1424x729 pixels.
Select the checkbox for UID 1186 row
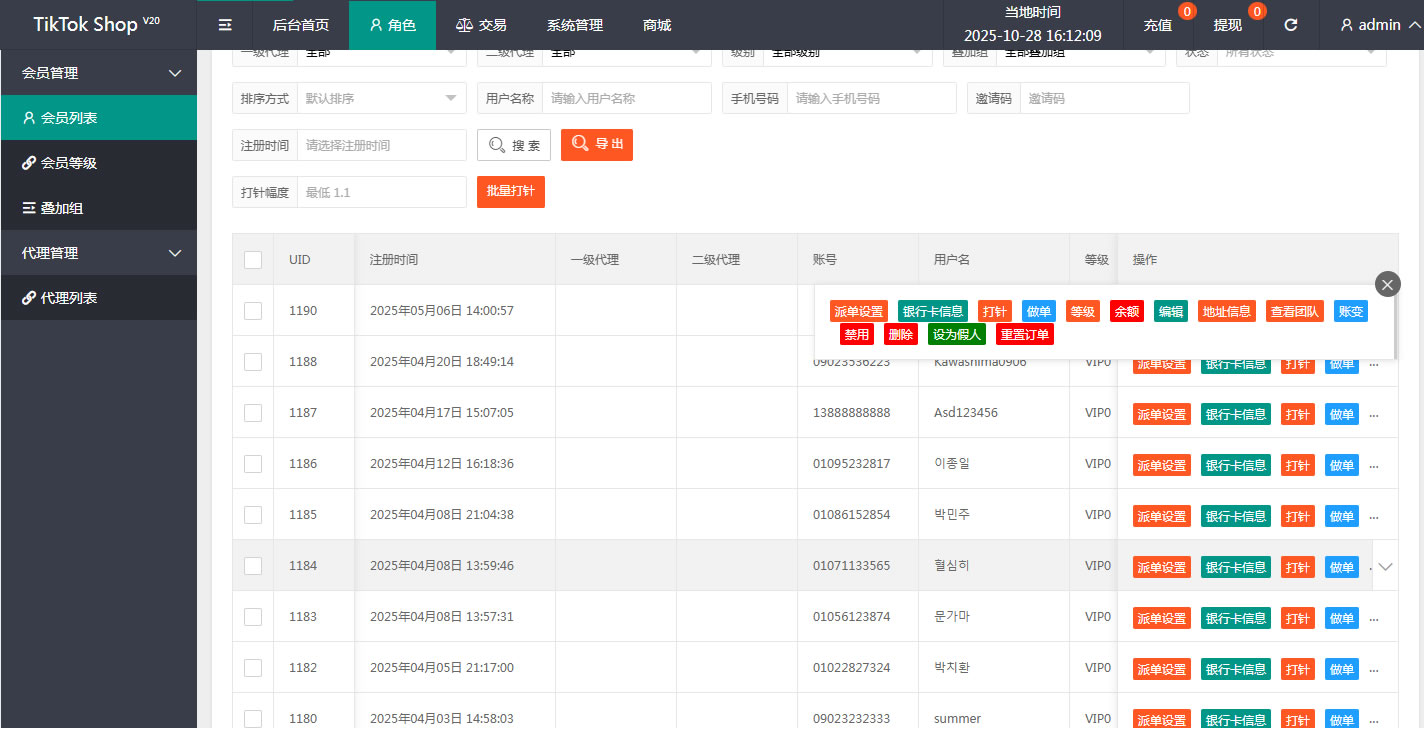click(253, 464)
